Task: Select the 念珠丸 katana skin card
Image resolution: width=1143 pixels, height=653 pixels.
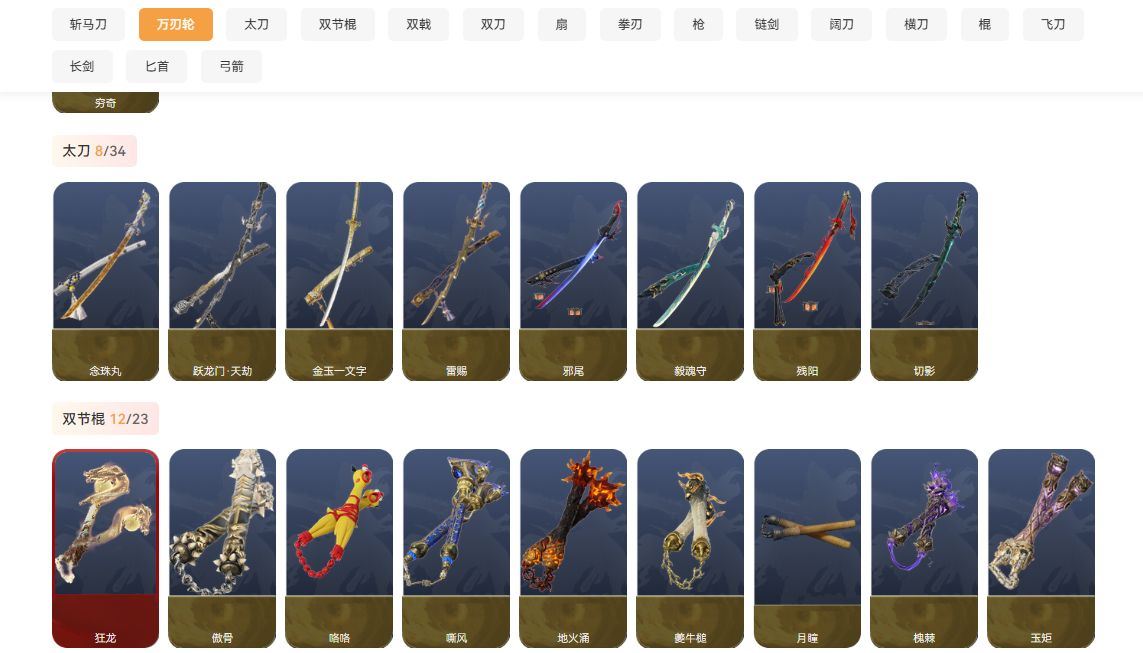Action: tap(106, 281)
